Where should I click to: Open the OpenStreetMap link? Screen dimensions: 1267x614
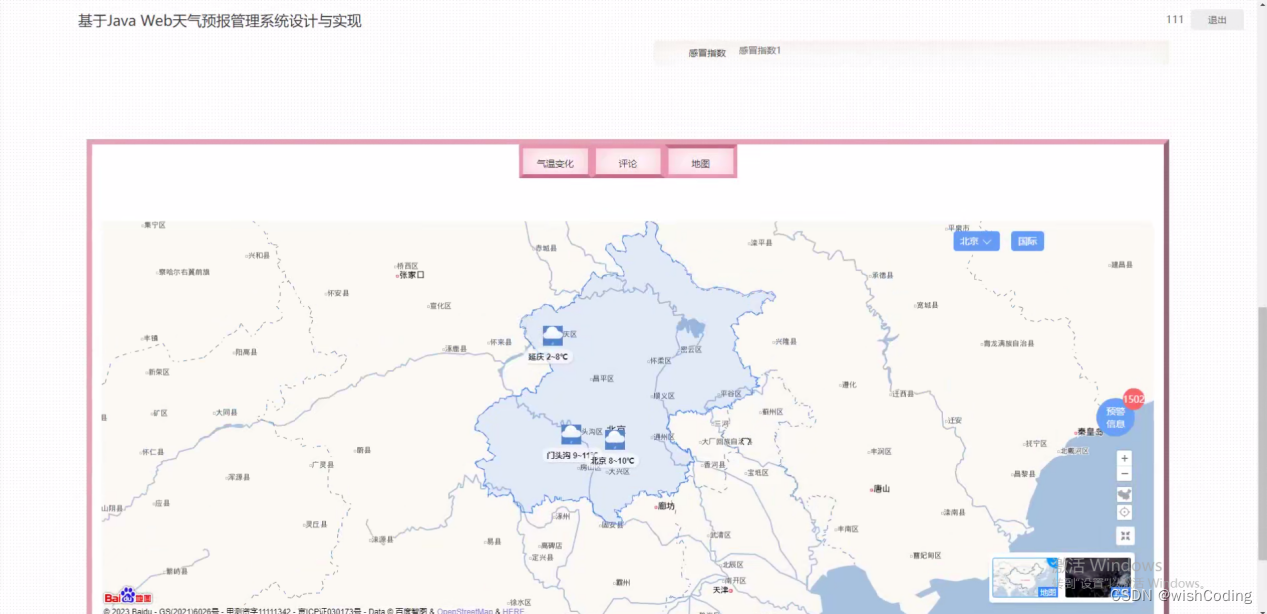coord(465,610)
